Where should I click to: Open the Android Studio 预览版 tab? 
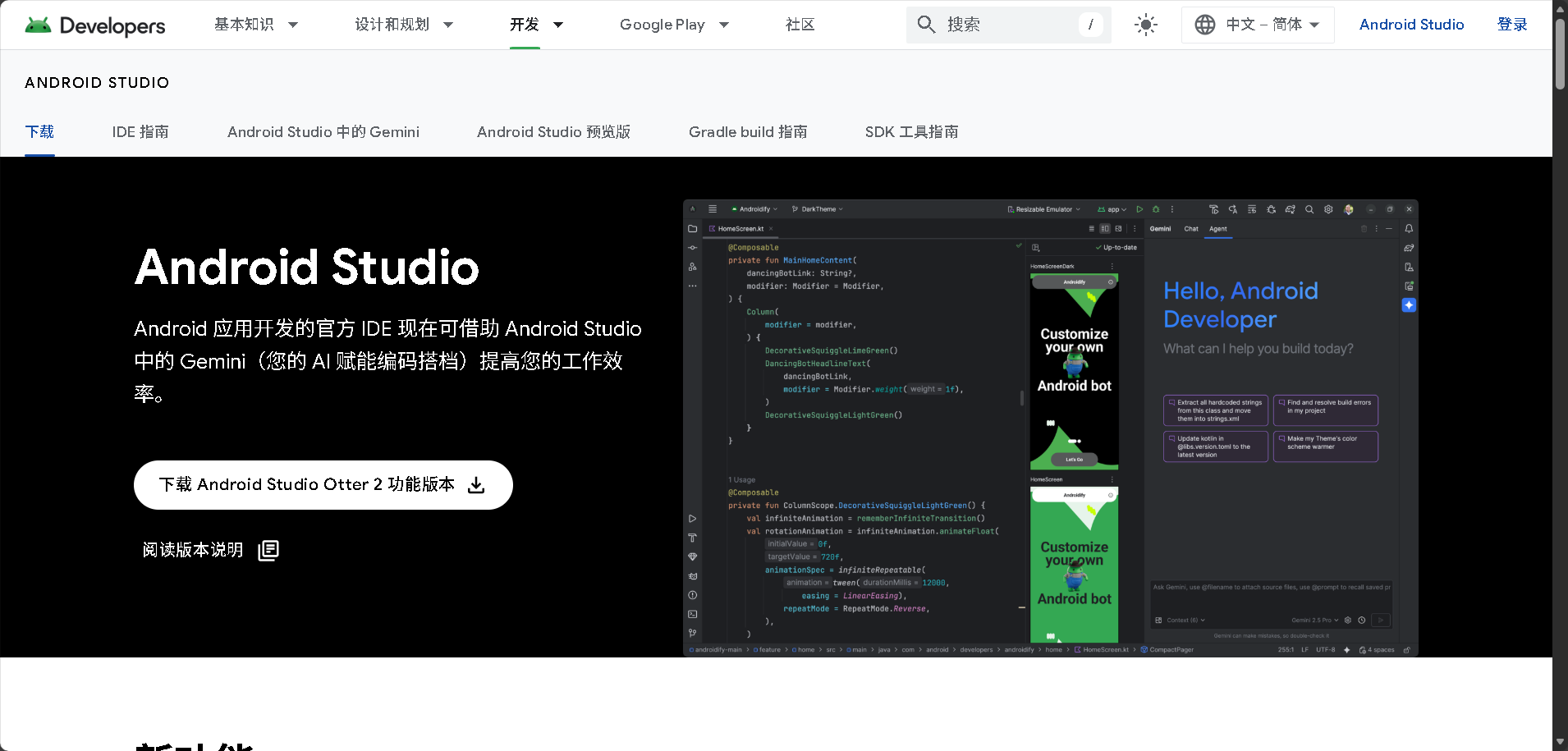point(553,131)
